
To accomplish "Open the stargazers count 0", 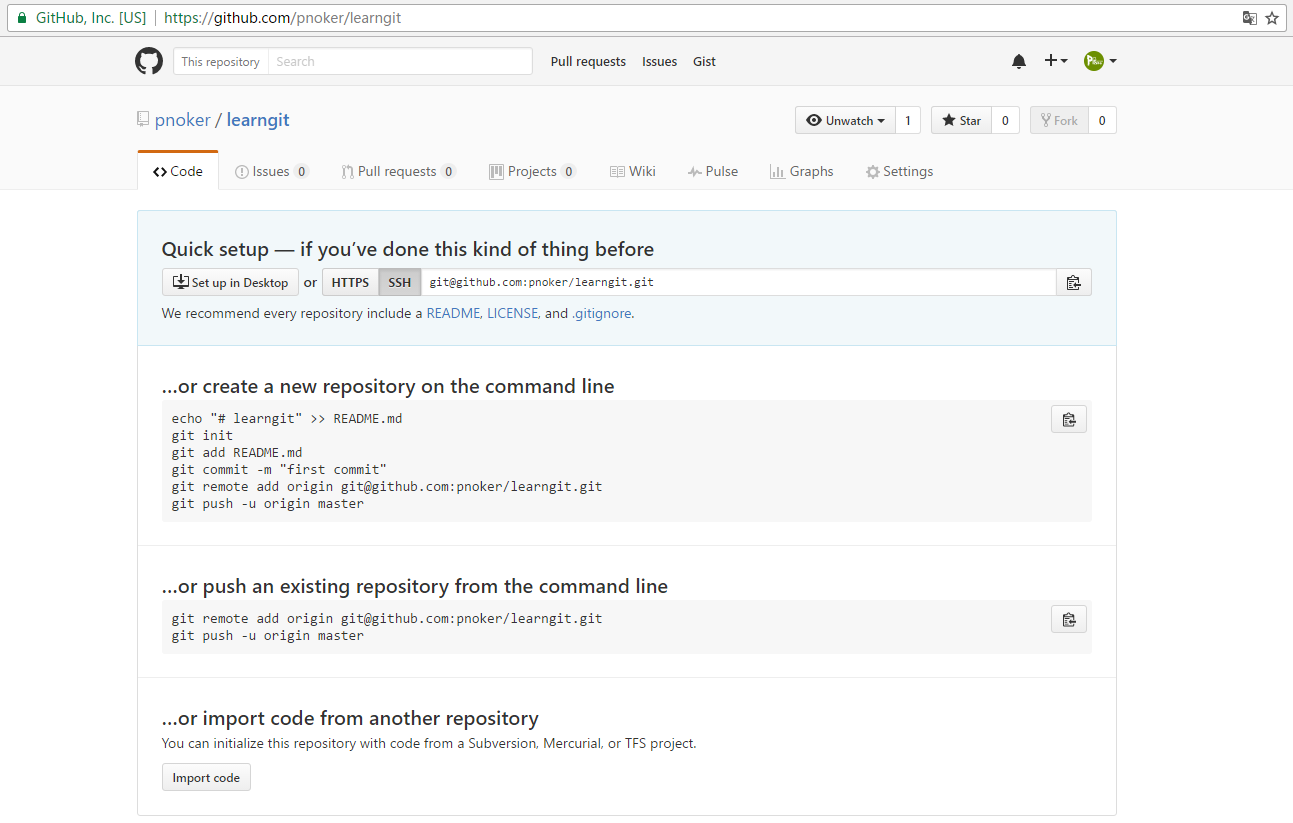I will 1005,120.
